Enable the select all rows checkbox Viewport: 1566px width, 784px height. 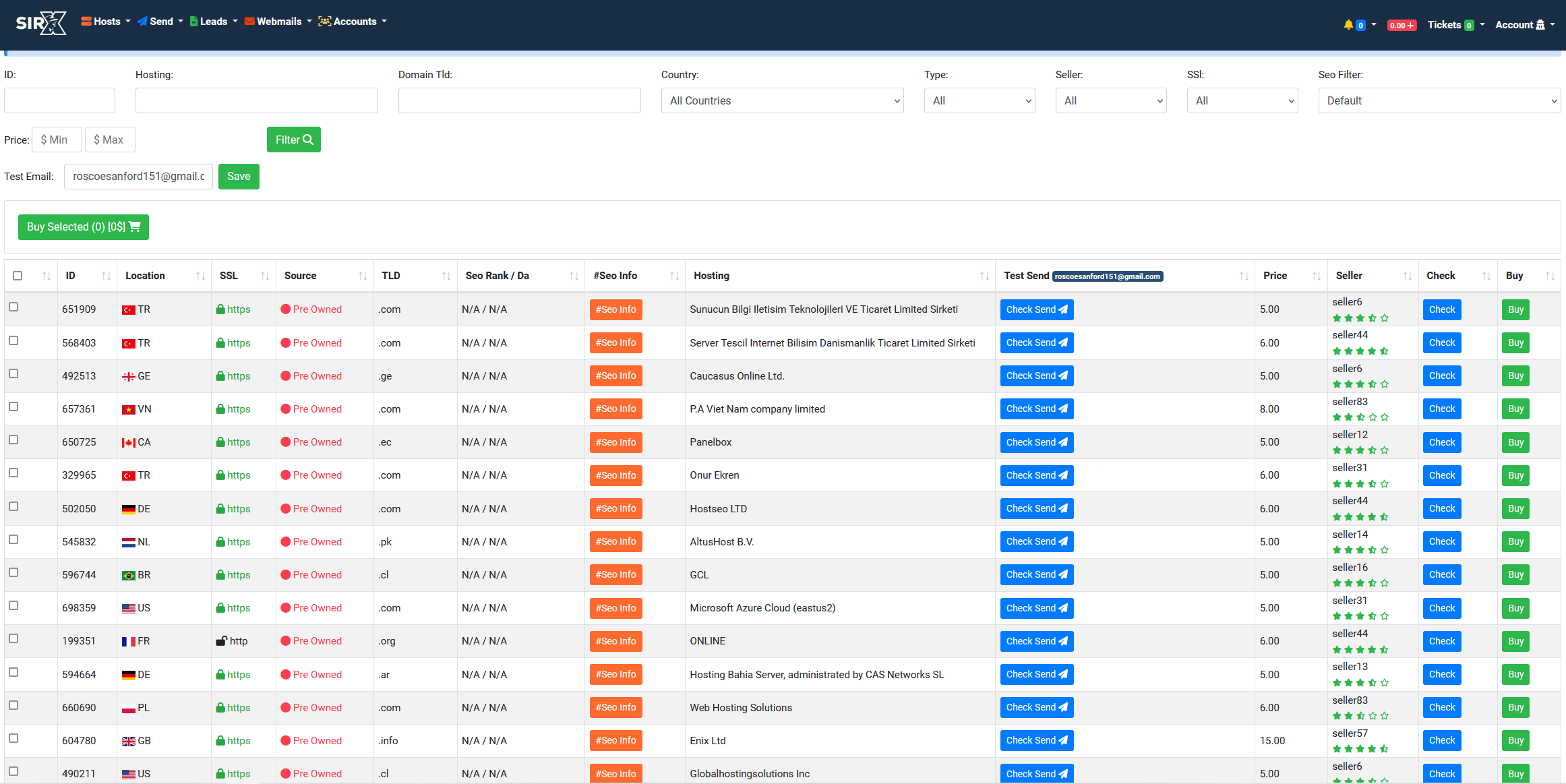pos(17,276)
